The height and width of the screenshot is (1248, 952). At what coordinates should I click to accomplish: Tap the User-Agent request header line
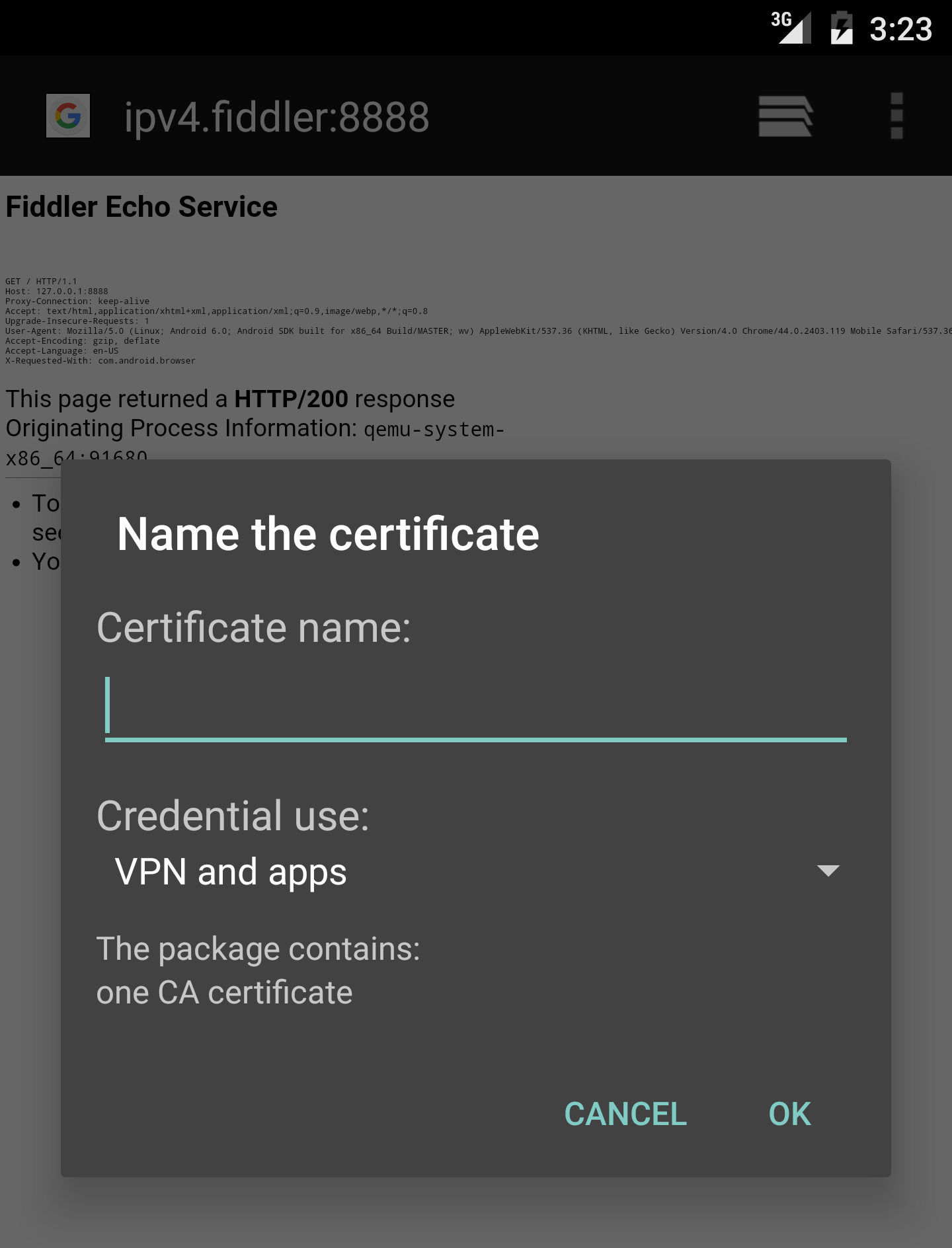[x=479, y=331]
